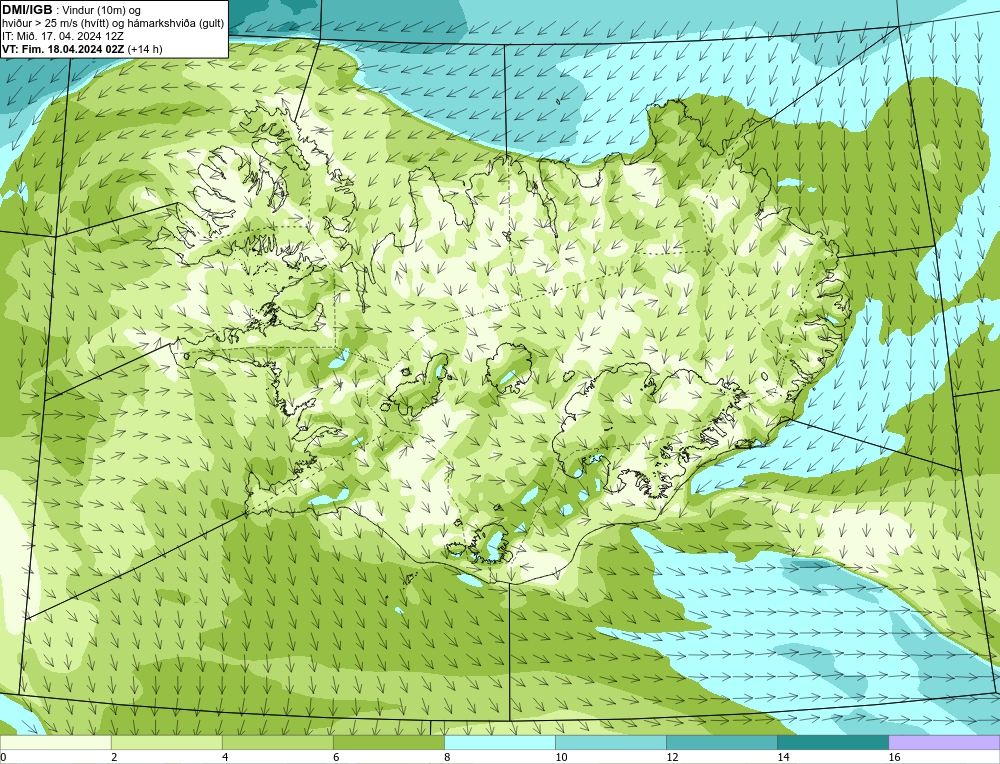Click the legend value "2"
Image resolution: width=1000 pixels, height=764 pixels.
114,757
